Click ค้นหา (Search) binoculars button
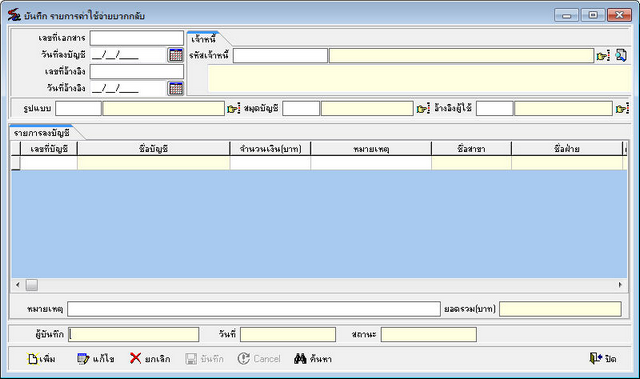This screenshot has height=379, width=640. 313,359
